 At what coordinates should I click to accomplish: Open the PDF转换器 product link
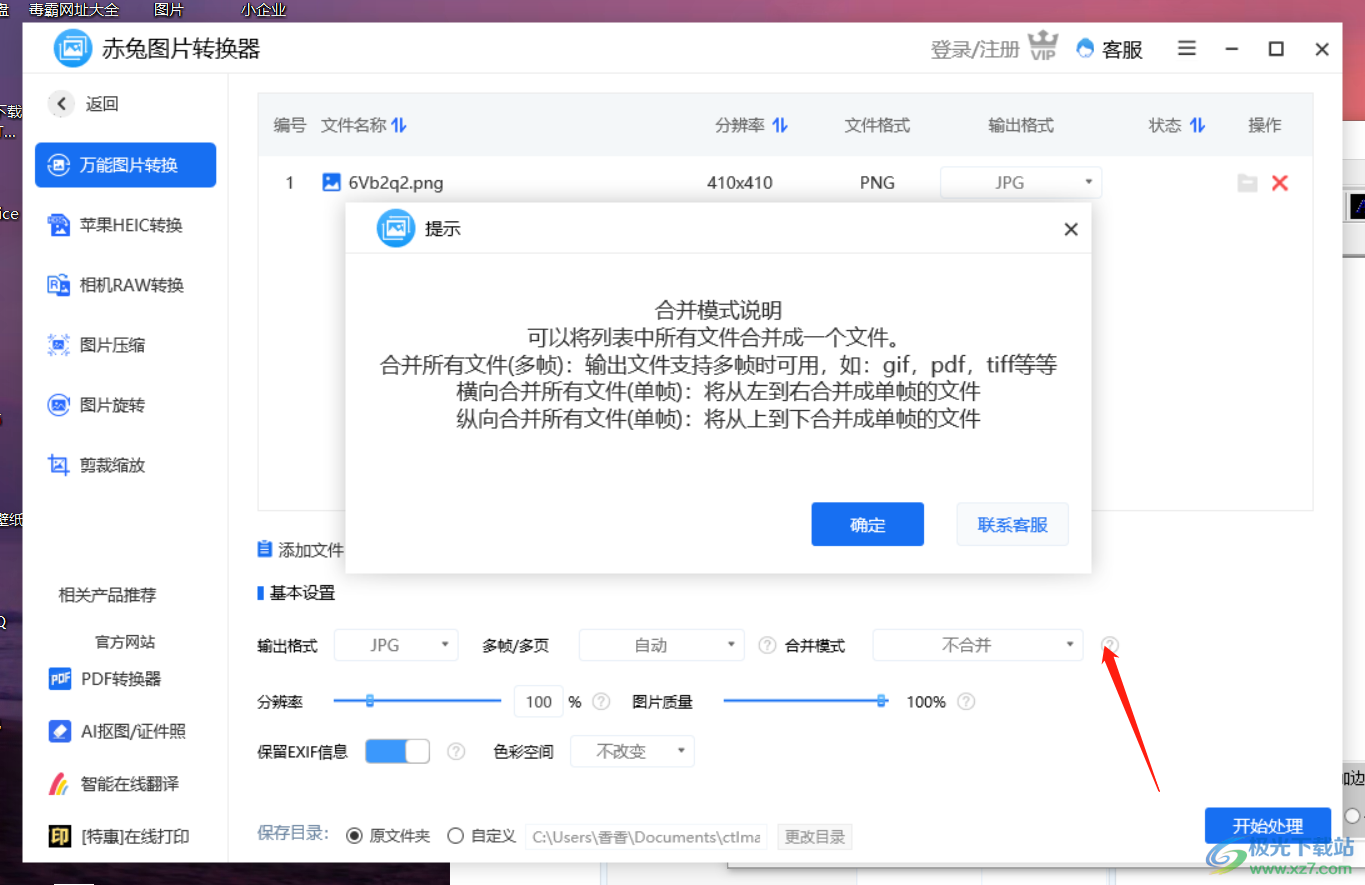pyautogui.click(x=106, y=679)
